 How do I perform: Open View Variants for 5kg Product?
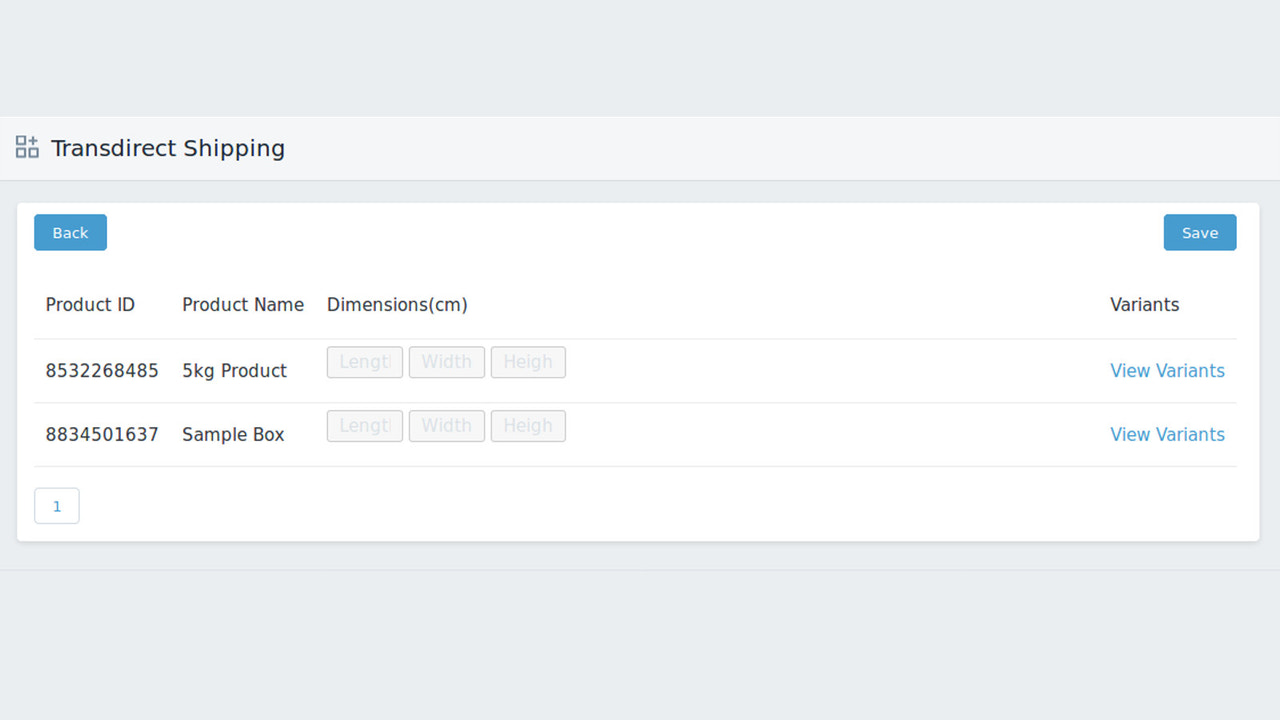click(x=1167, y=370)
